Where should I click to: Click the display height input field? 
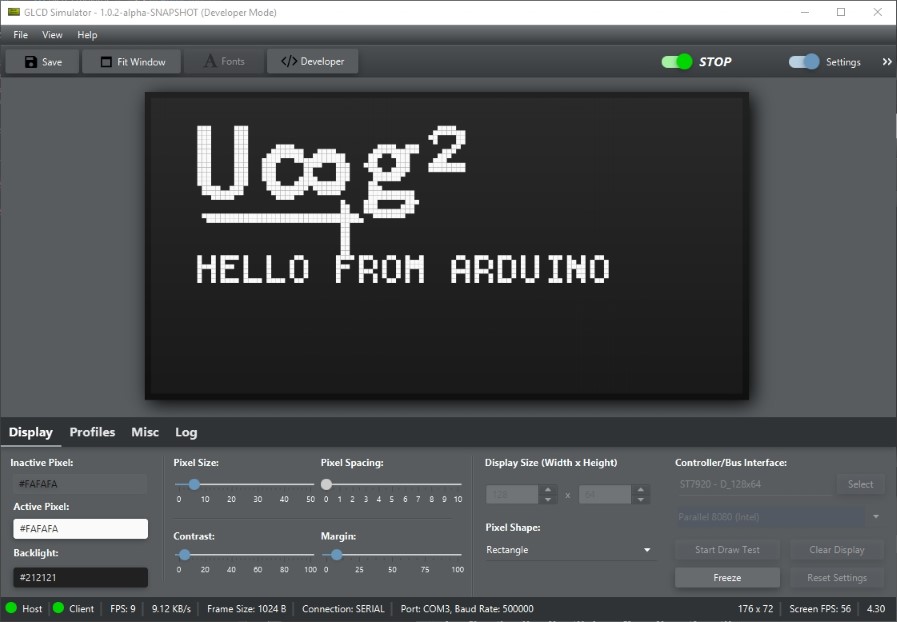pos(605,494)
